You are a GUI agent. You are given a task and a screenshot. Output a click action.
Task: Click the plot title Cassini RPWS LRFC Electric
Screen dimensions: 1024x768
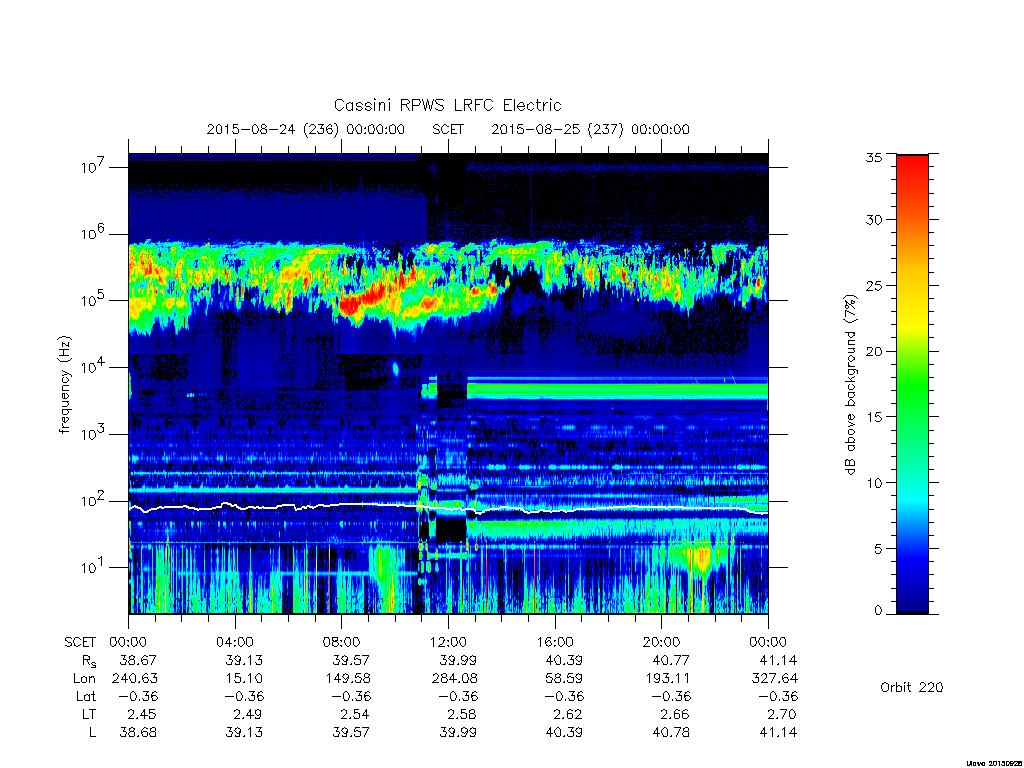click(x=447, y=105)
